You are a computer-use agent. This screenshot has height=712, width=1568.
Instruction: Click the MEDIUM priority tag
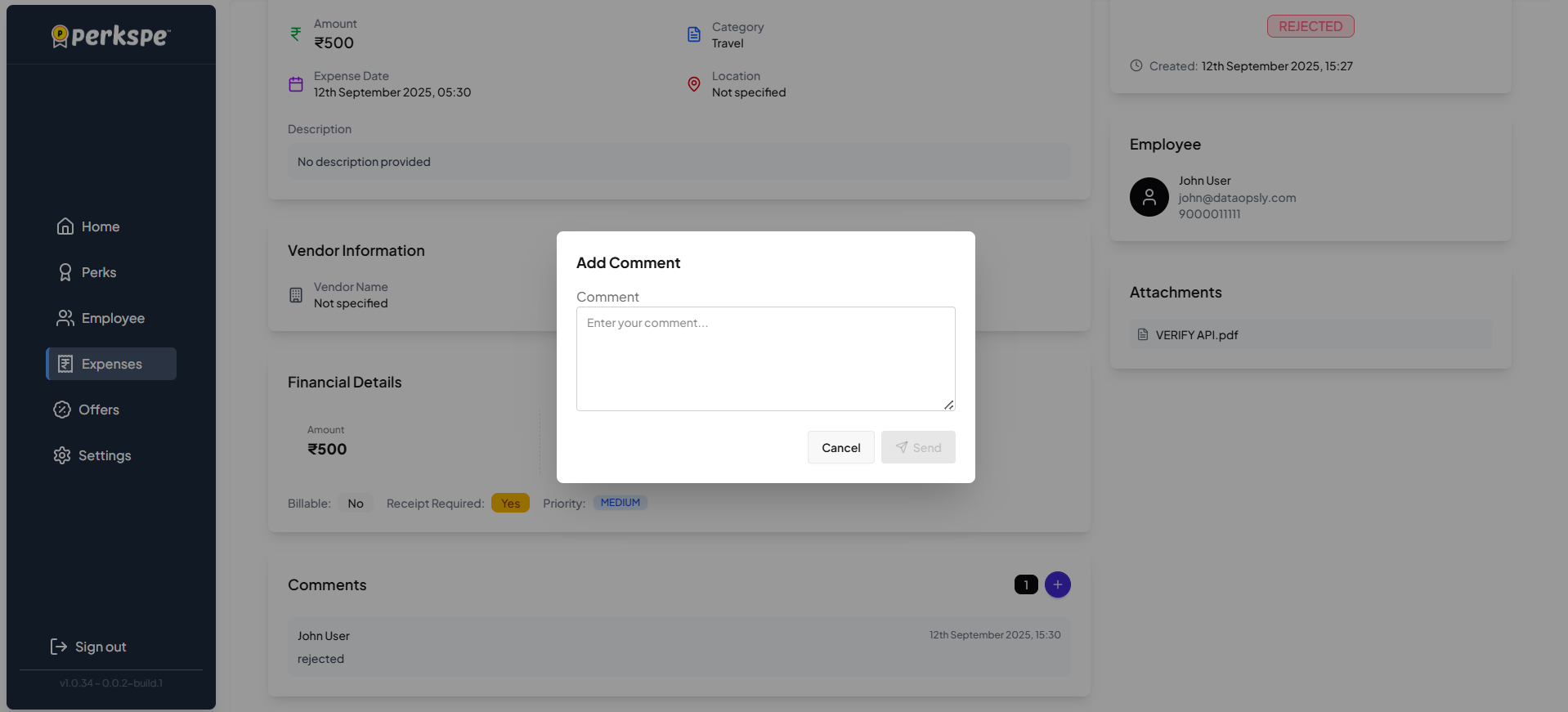point(620,503)
